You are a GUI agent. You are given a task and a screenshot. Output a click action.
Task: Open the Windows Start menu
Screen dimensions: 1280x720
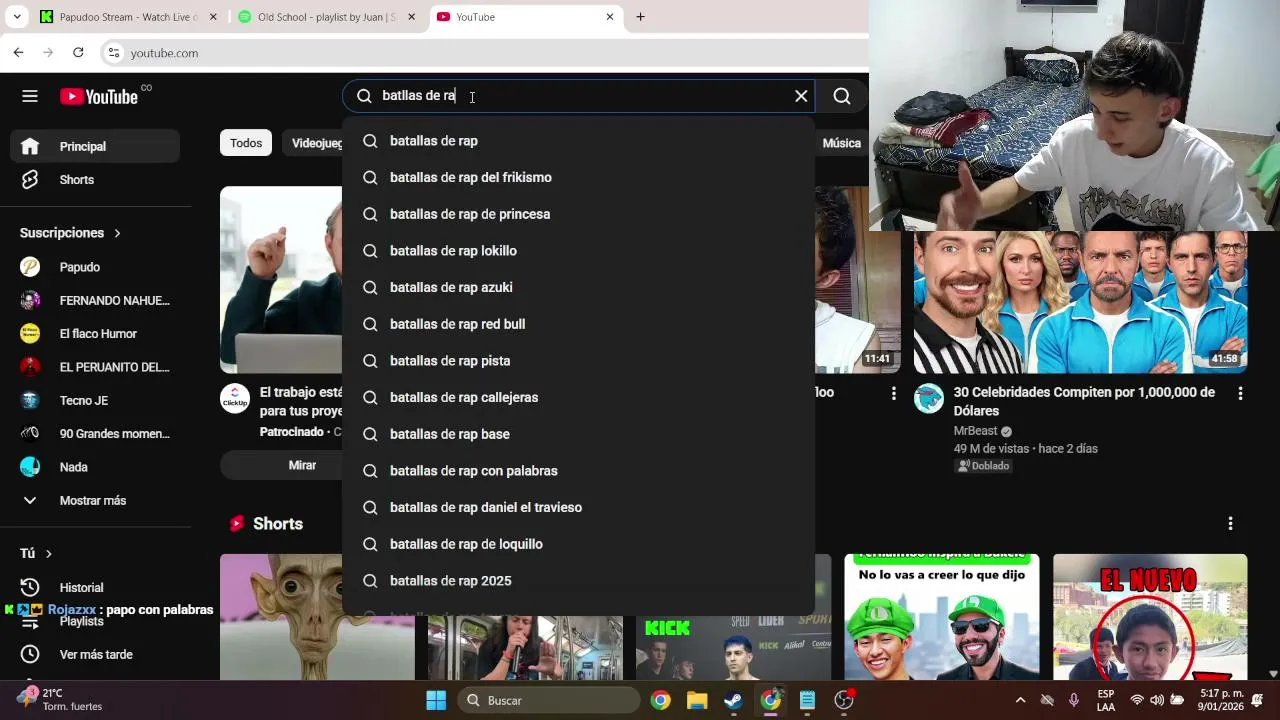(436, 700)
